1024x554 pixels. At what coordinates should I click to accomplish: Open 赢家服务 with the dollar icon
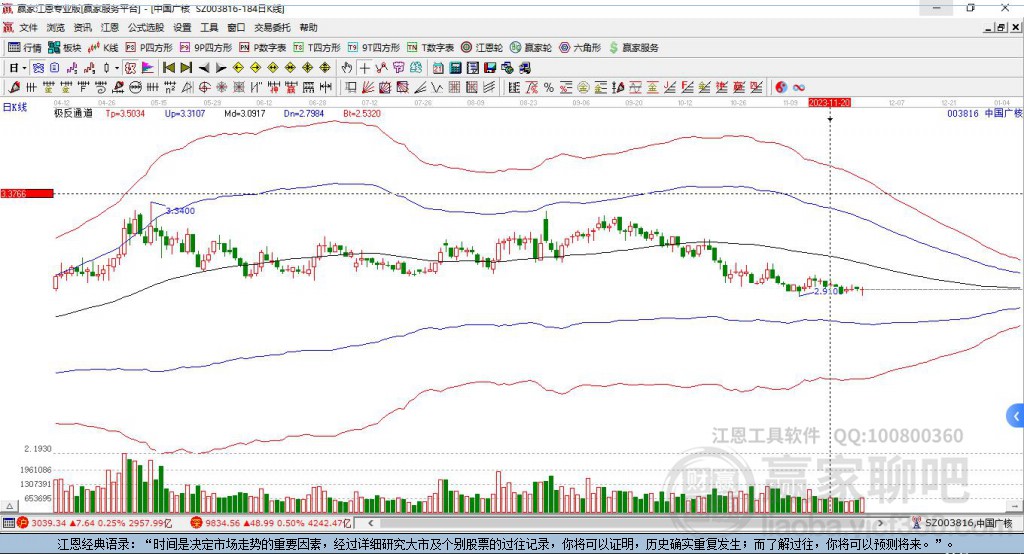tap(633, 48)
